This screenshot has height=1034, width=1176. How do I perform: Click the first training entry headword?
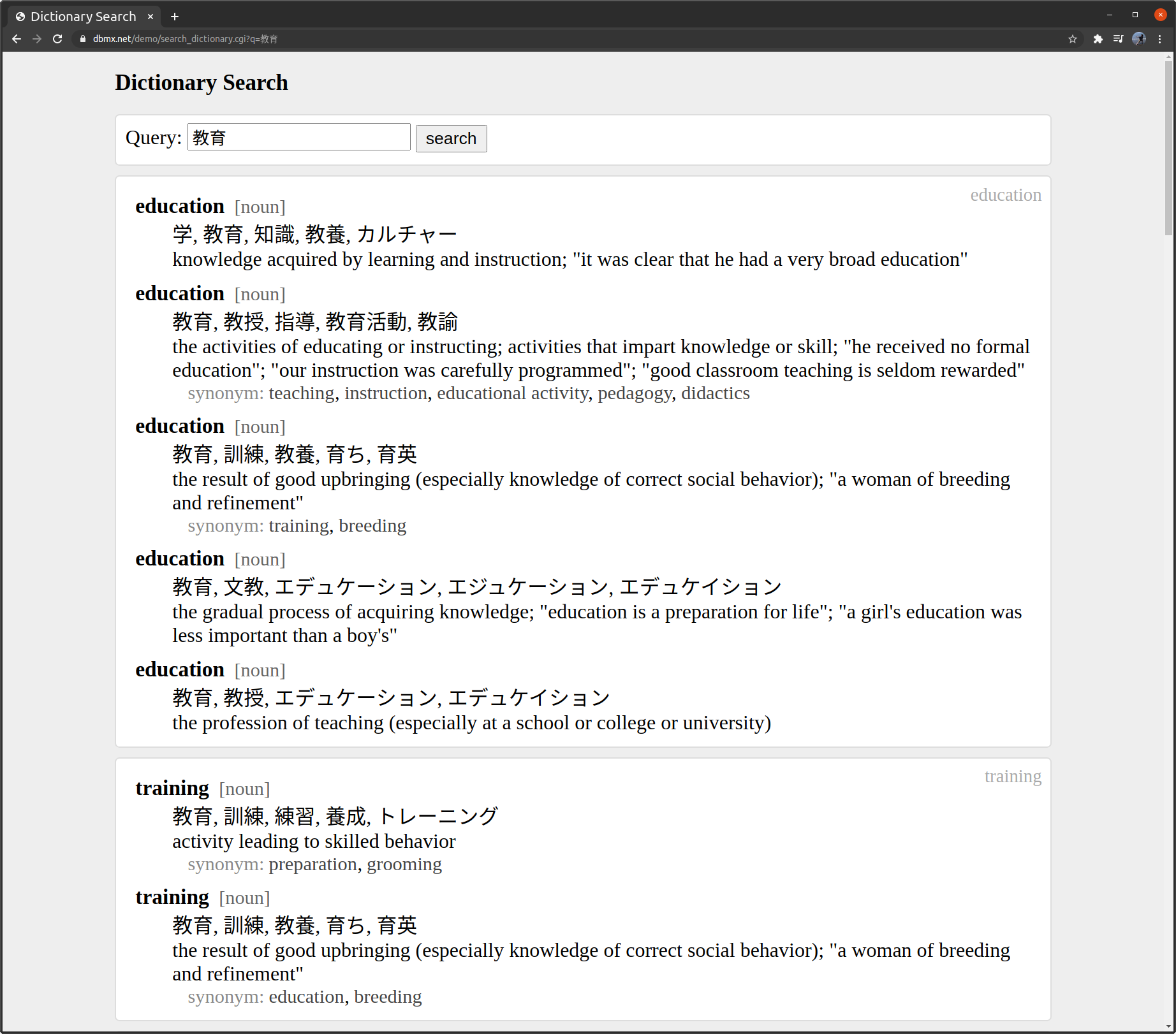[x=172, y=789]
